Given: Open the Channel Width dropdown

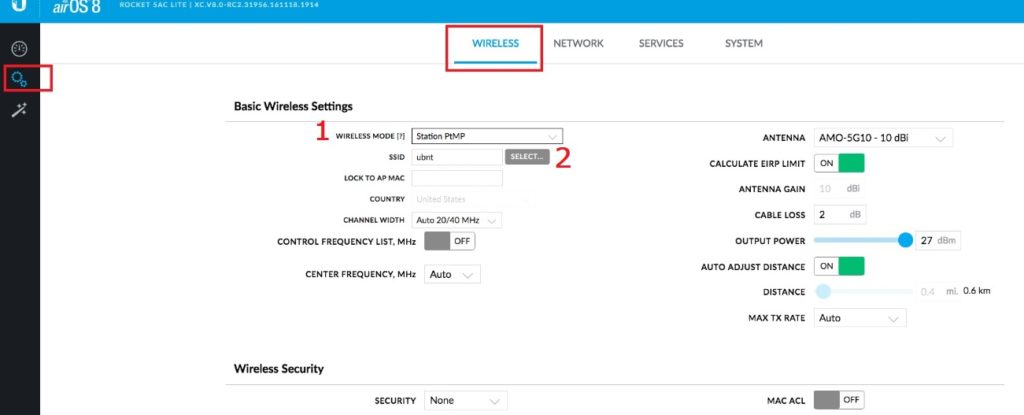Looking at the screenshot, I should click(x=456, y=219).
